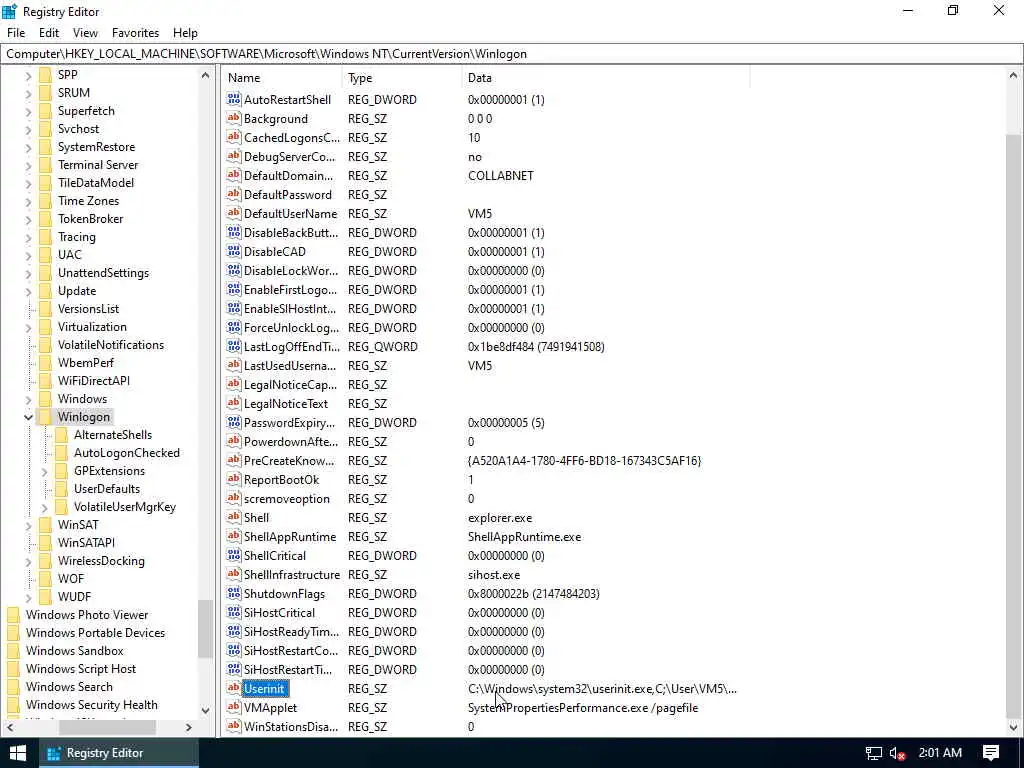
Task: Click the Registry Editor taskbar button
Action: [x=118, y=753]
